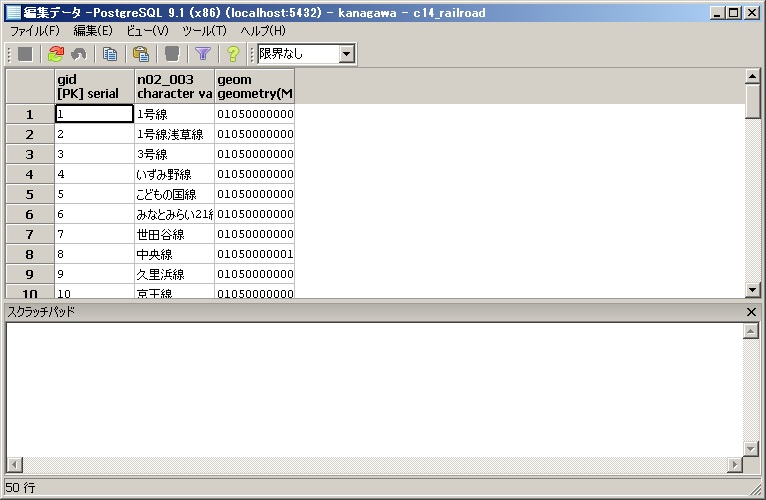Click the こどもの国線 cell

click(x=174, y=194)
